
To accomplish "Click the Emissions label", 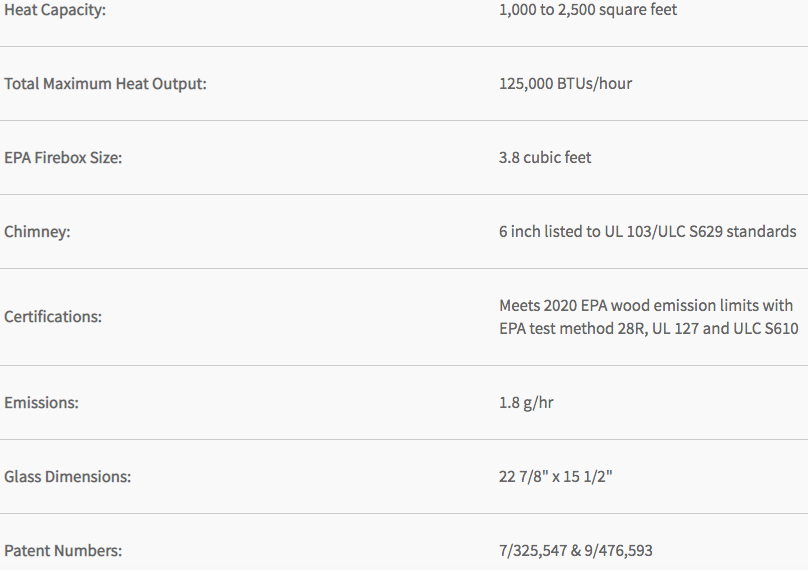I will [x=41, y=402].
